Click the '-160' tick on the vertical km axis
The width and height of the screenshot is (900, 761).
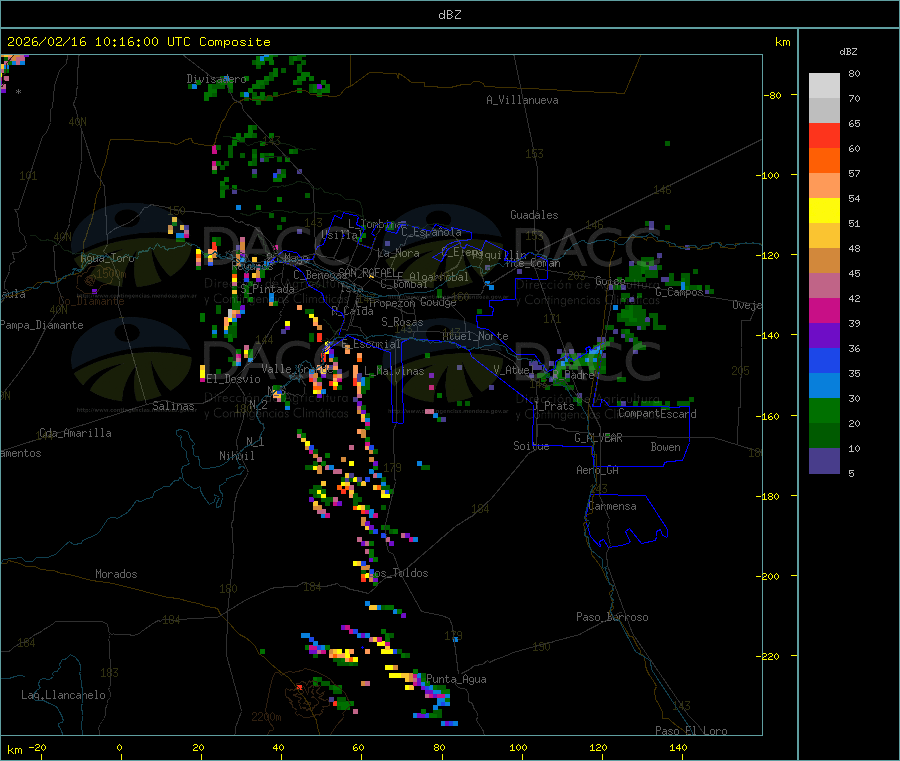pyautogui.click(x=770, y=416)
